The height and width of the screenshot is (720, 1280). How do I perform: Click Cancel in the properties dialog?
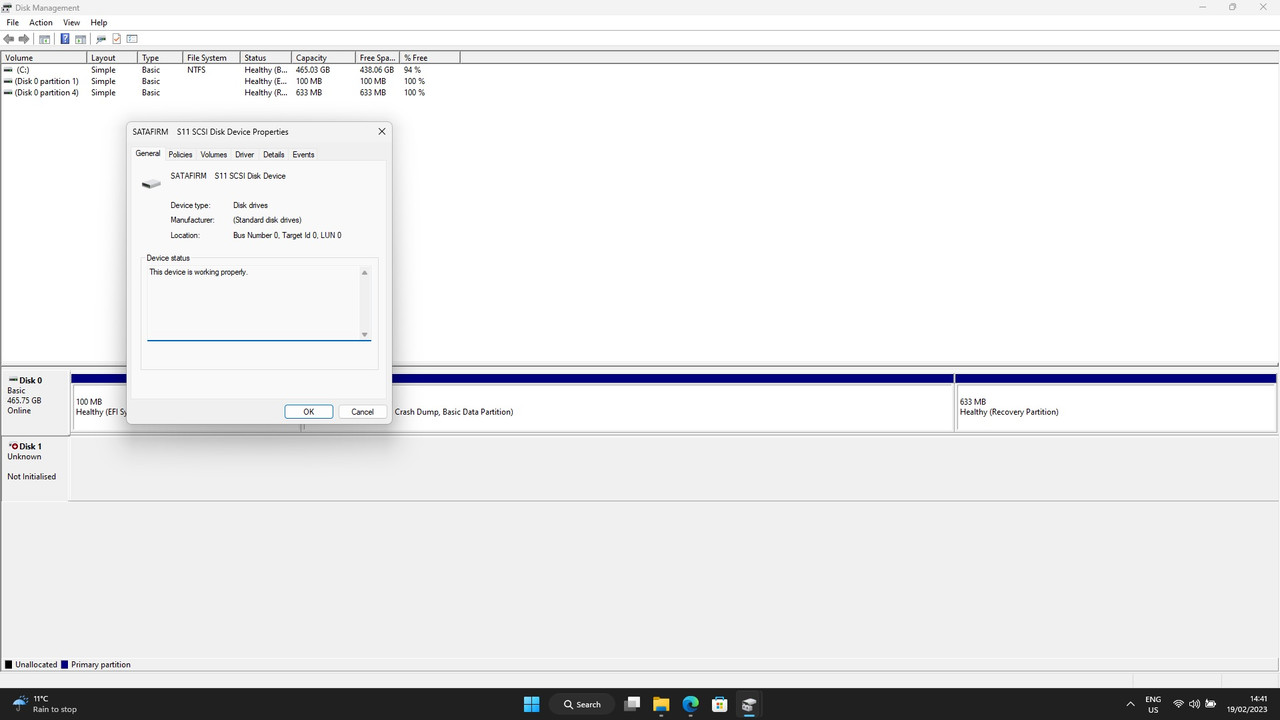click(363, 412)
